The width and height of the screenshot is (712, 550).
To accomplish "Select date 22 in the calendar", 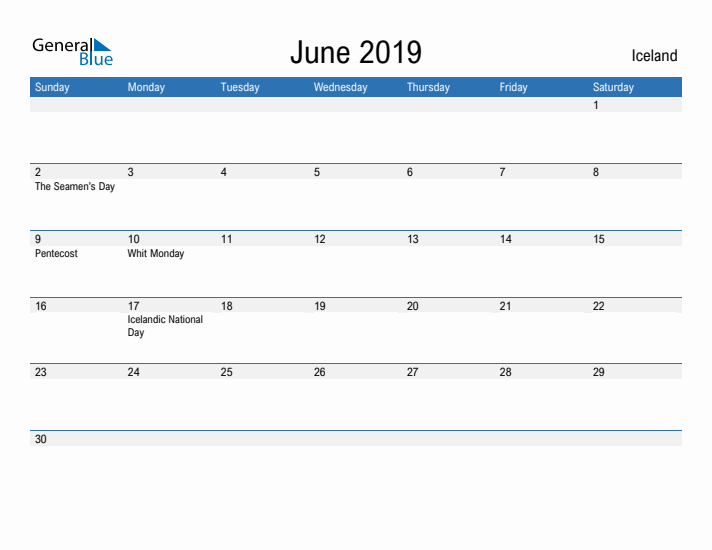I will (x=598, y=306).
